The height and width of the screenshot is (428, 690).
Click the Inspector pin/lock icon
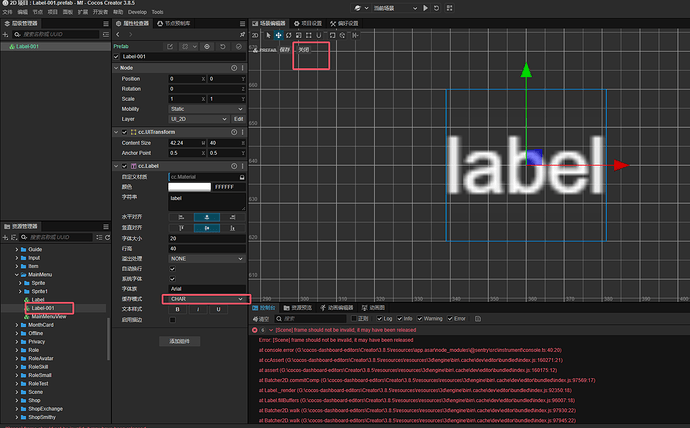(242, 34)
